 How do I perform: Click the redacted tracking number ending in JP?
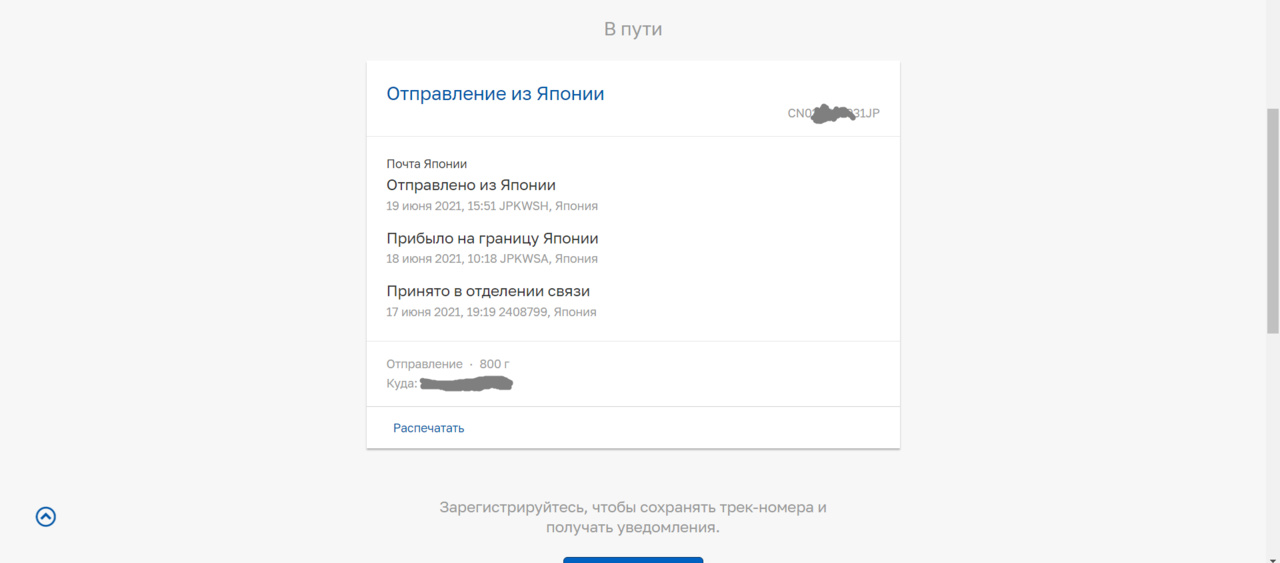point(833,113)
